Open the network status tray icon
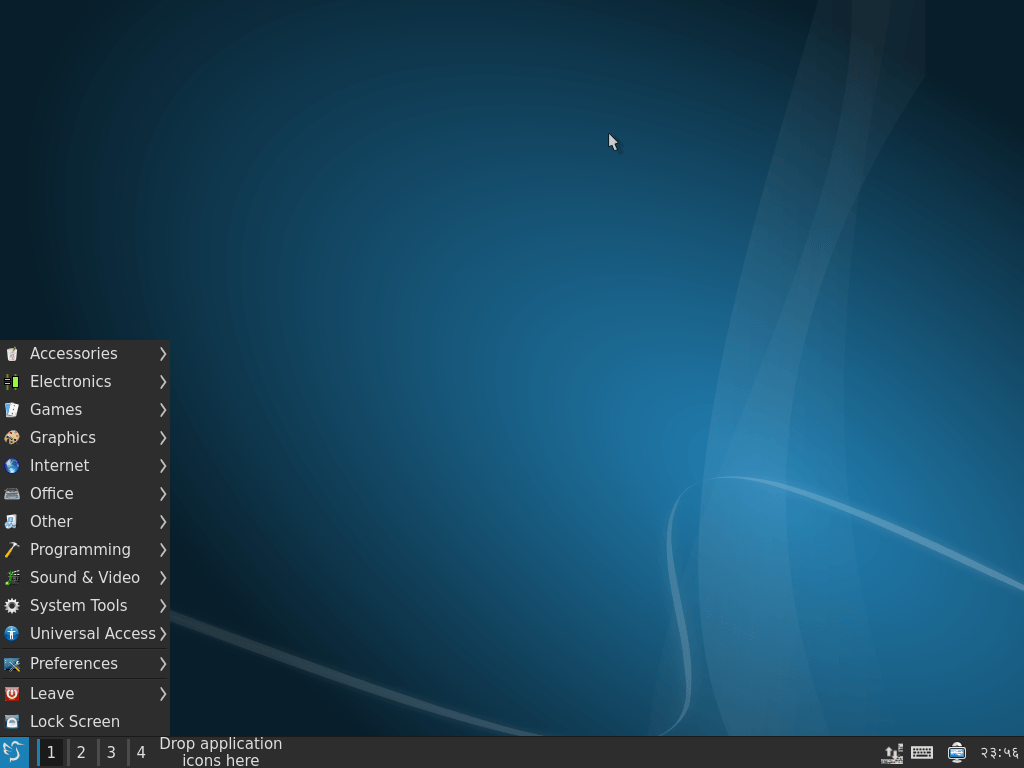The height and width of the screenshot is (768, 1024). (892, 754)
